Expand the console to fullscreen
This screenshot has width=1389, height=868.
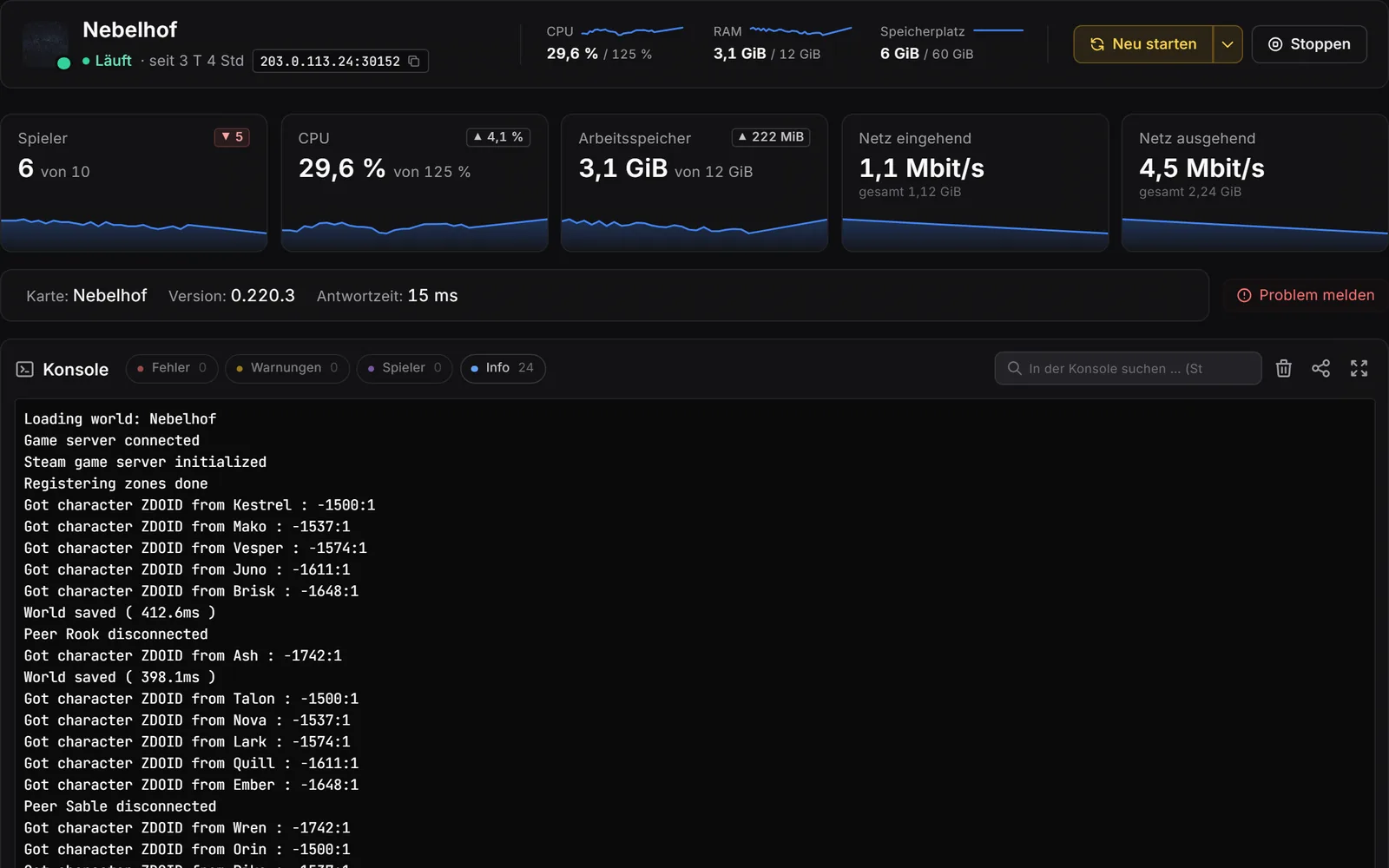click(1359, 368)
